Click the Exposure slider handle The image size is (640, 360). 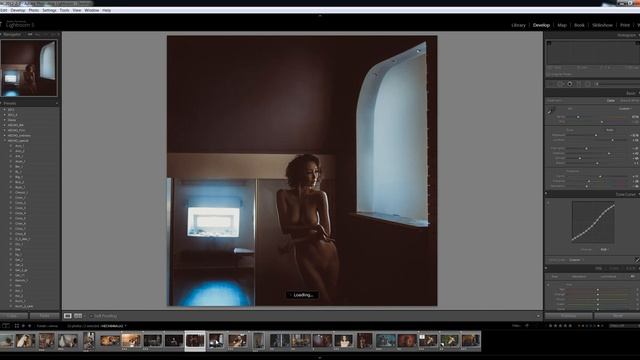(x=596, y=135)
